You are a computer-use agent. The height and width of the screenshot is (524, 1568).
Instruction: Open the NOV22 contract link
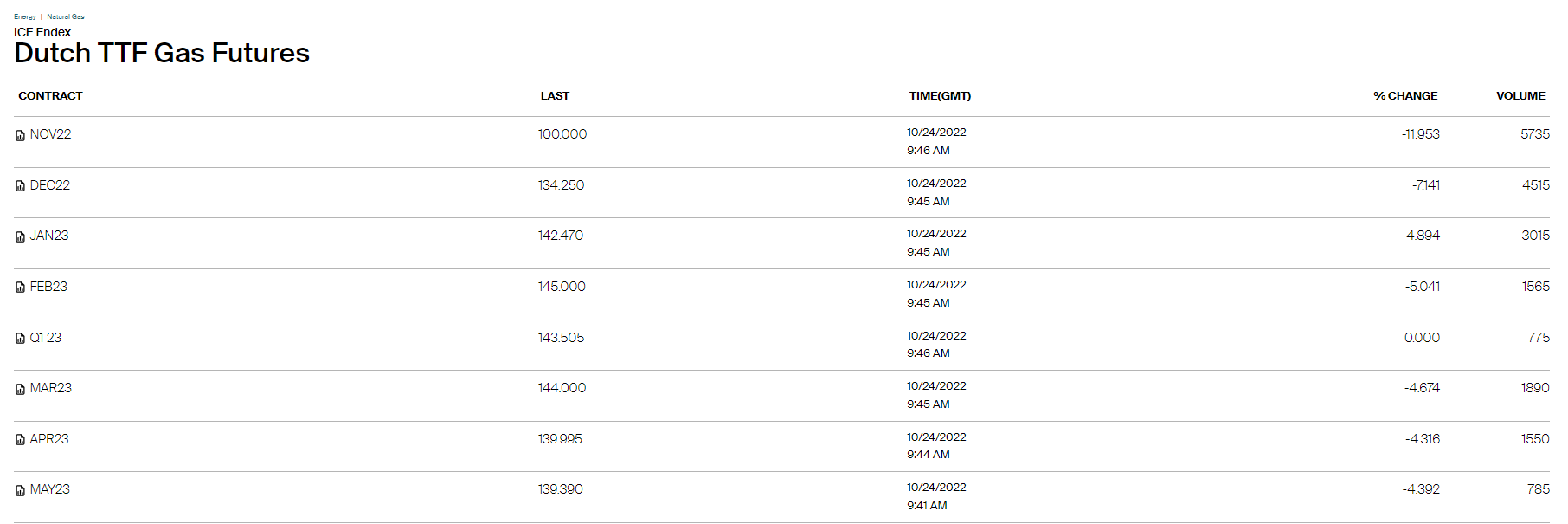click(x=50, y=134)
